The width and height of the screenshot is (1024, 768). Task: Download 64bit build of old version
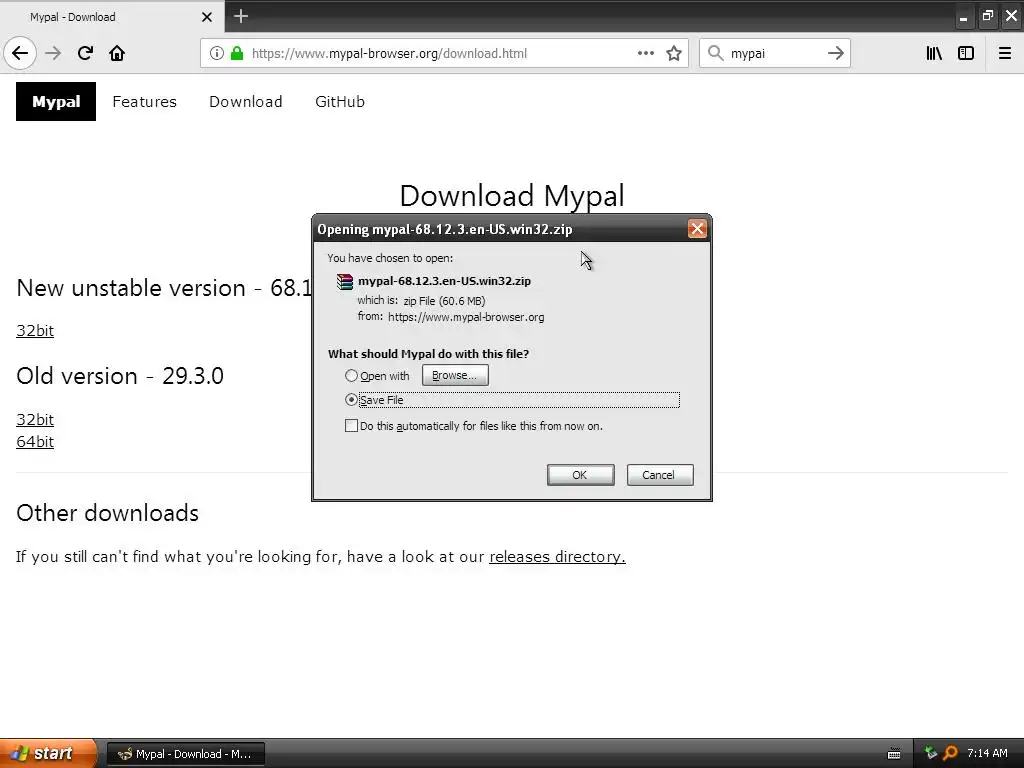[x=35, y=441]
